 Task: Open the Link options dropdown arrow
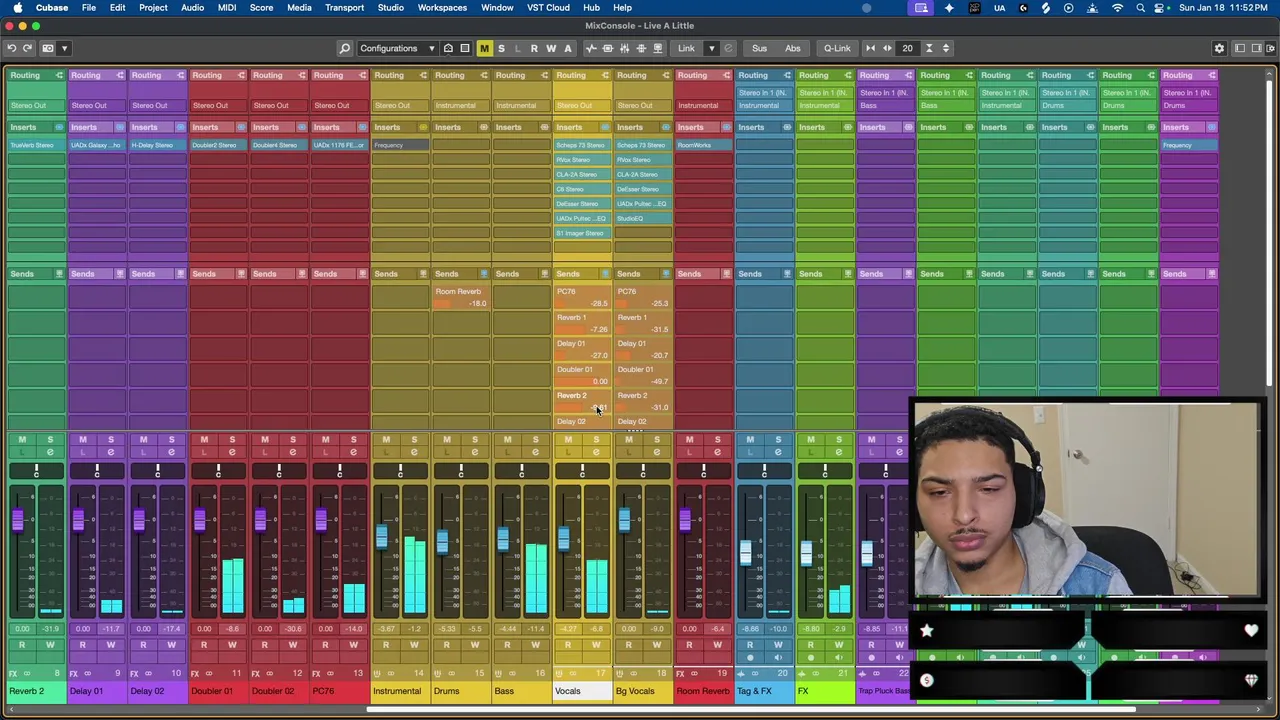pos(712,48)
